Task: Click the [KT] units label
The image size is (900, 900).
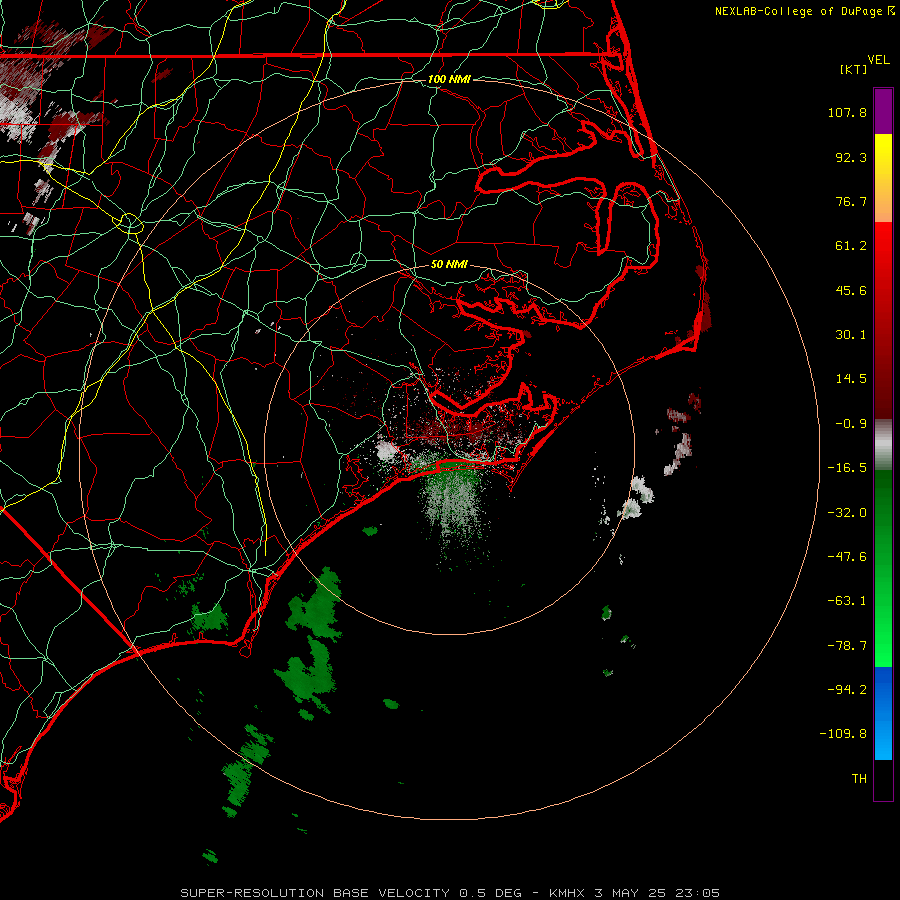Action: [x=853, y=69]
